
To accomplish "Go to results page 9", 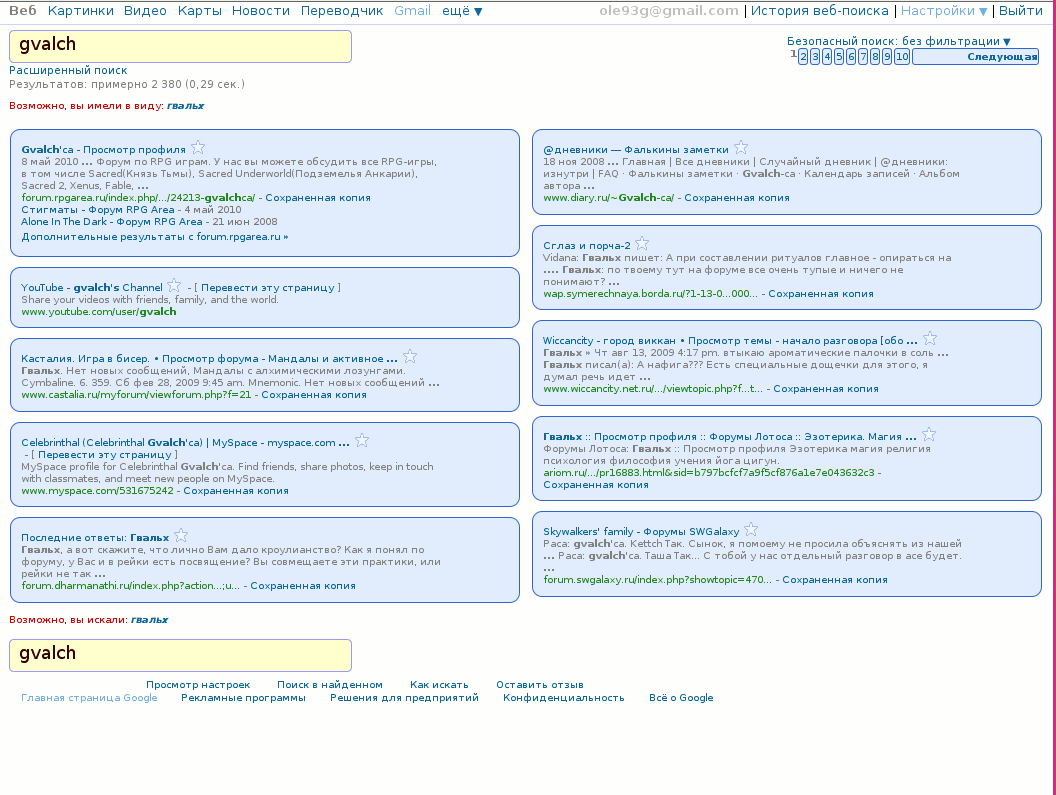I will pos(887,57).
